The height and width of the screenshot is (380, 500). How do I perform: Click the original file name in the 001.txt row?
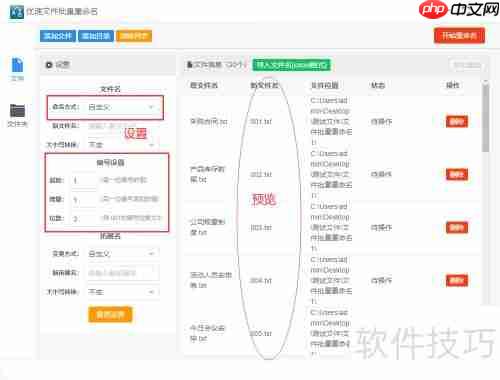click(x=209, y=122)
